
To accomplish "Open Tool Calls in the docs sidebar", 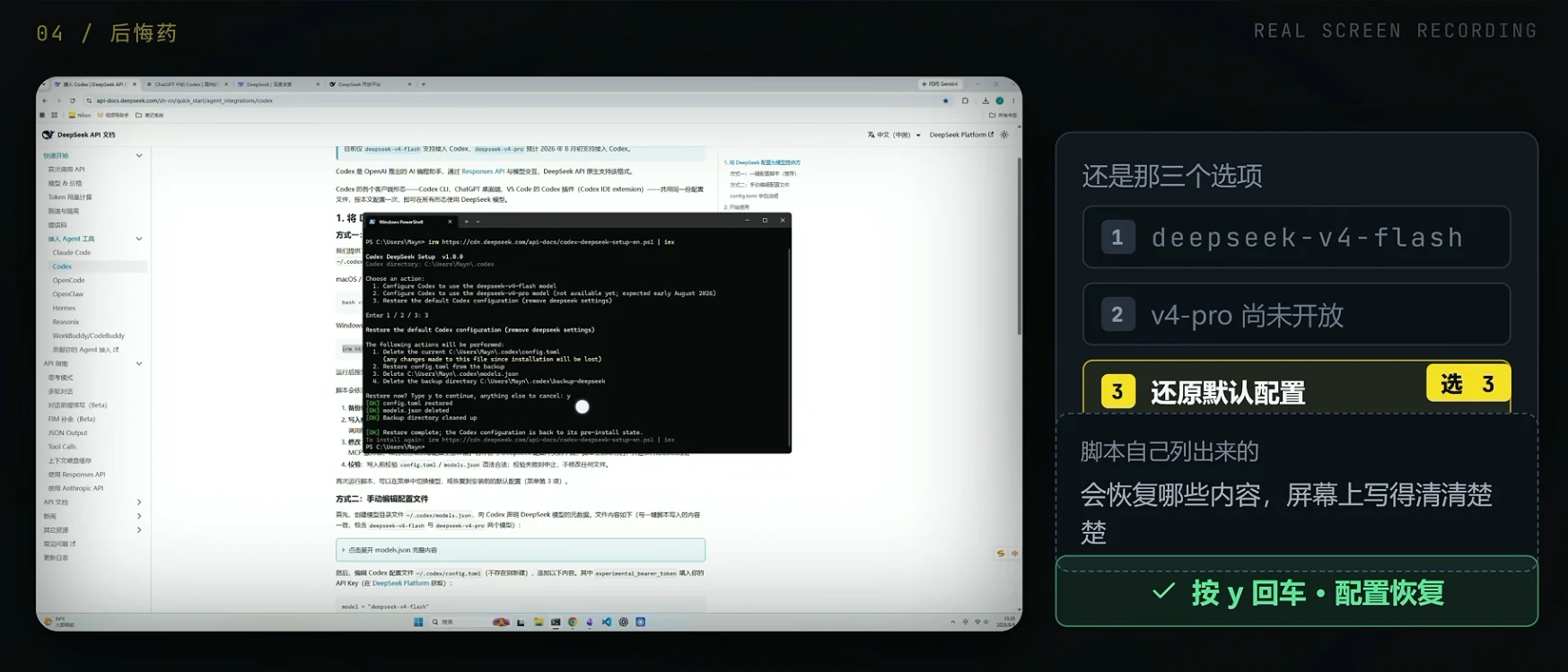I will pyautogui.click(x=62, y=447).
